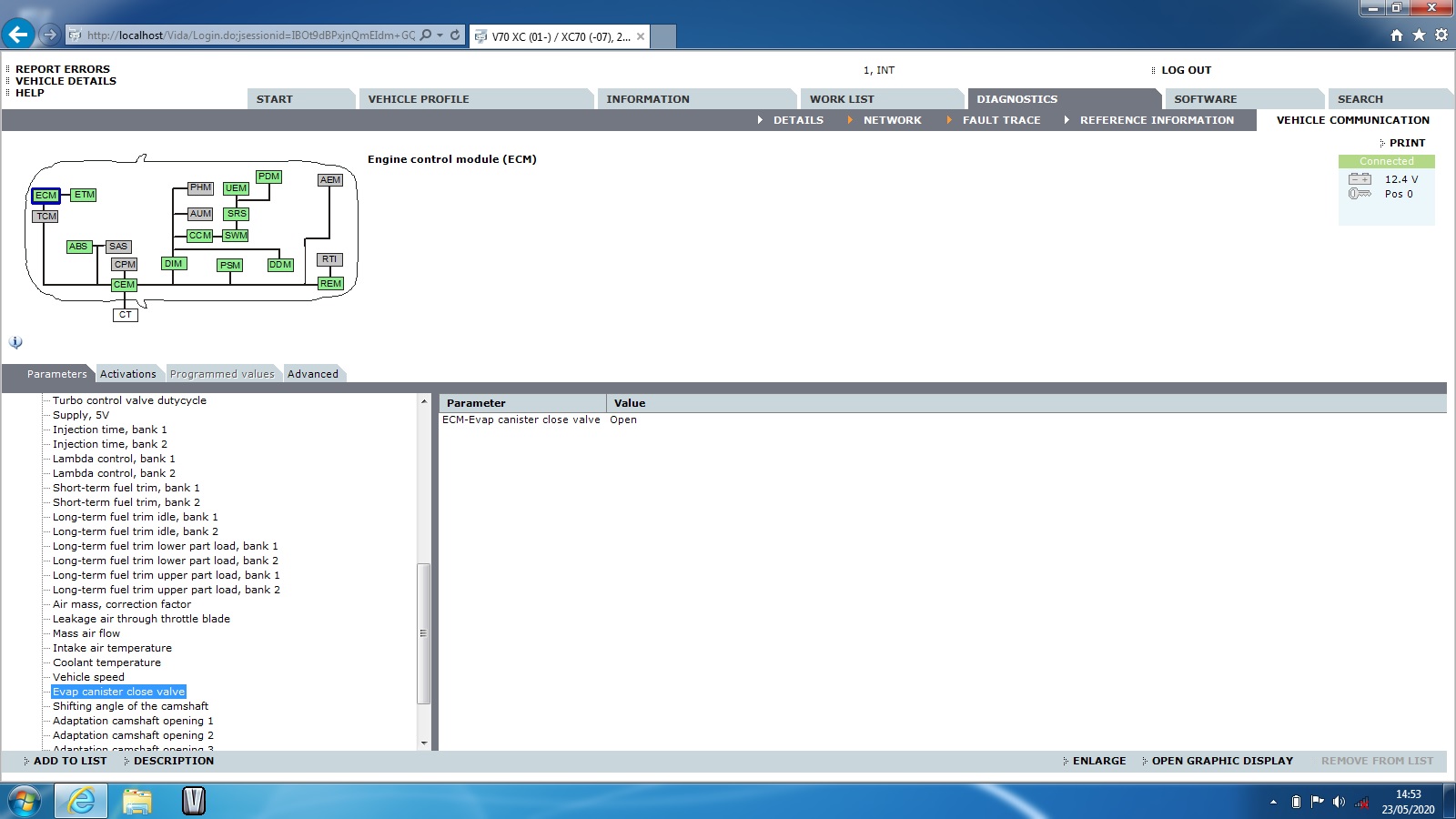This screenshot has height=819, width=1456.
Task: Select the SRS module node
Action: [237, 214]
